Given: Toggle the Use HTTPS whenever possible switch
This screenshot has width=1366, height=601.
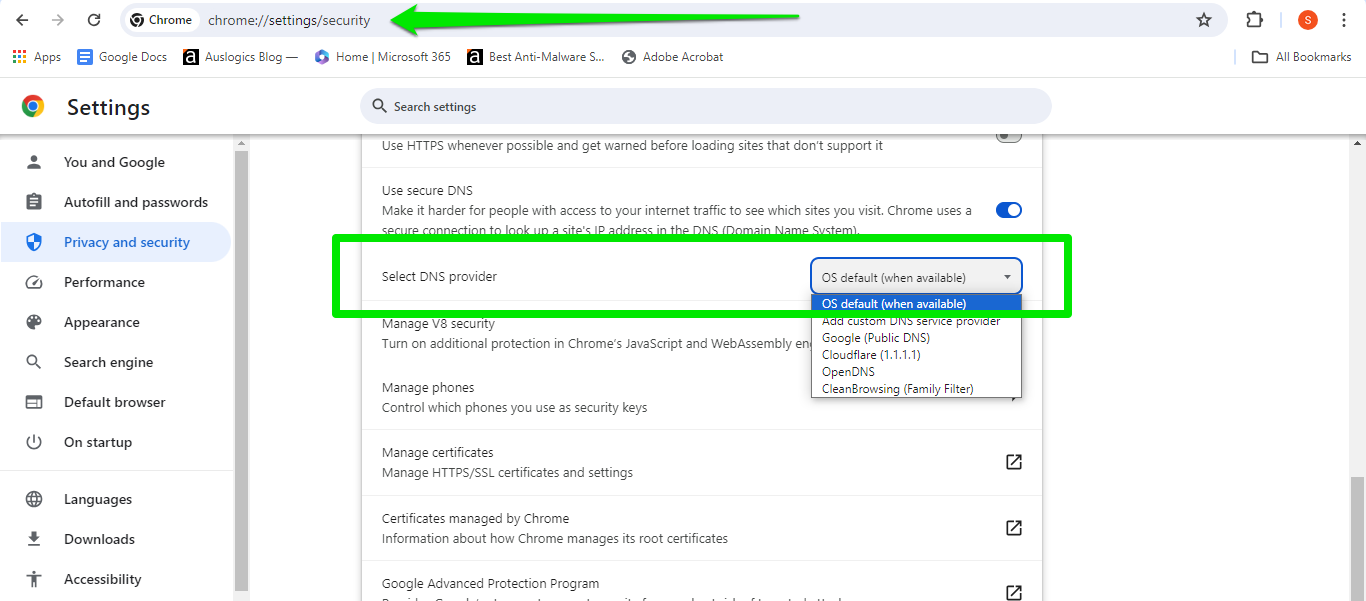Looking at the screenshot, I should [1009, 136].
